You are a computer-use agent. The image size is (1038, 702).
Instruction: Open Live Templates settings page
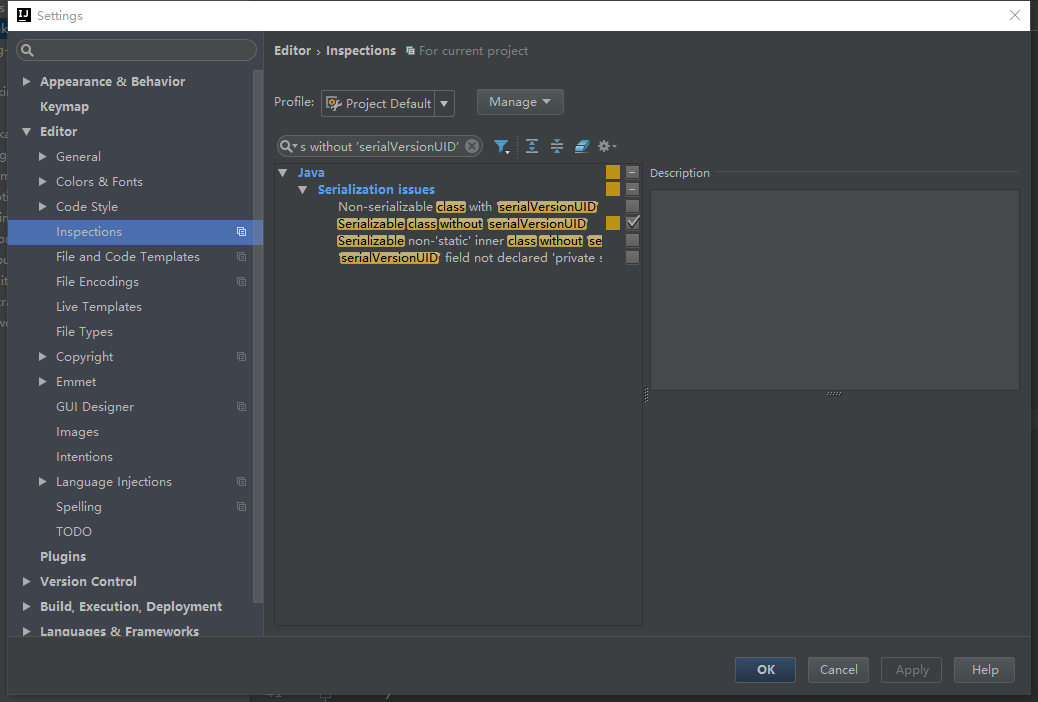point(99,307)
